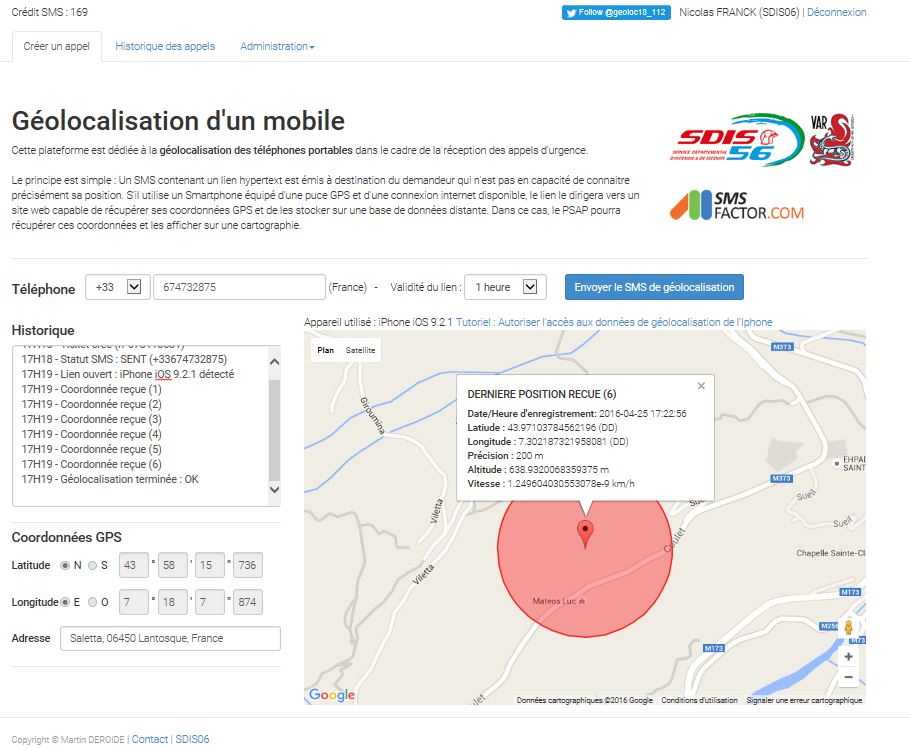Click the Latiude value in popup

(x=563, y=428)
